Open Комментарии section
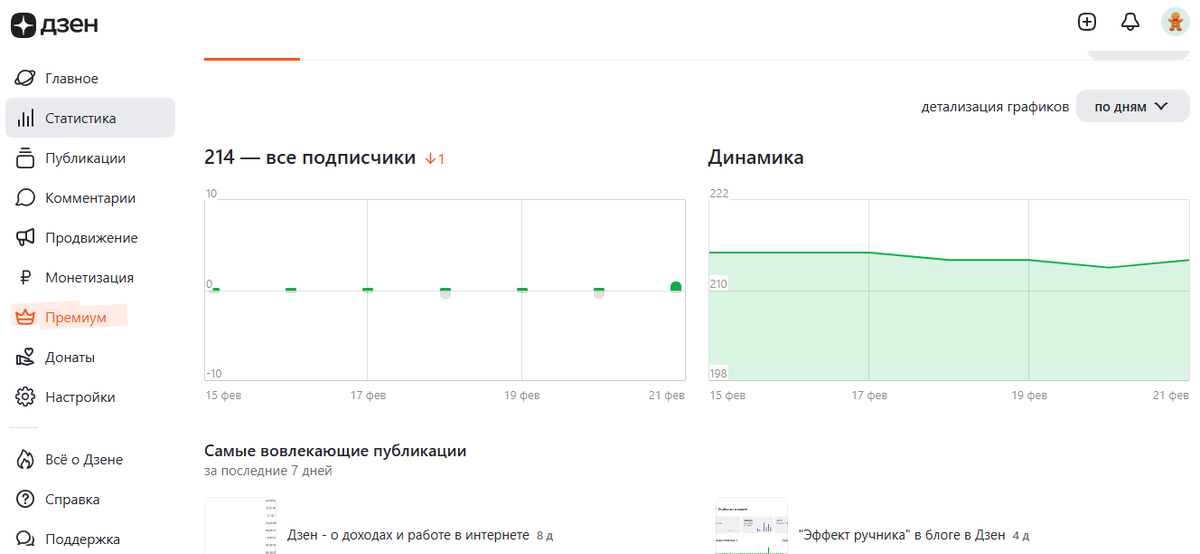 90,198
